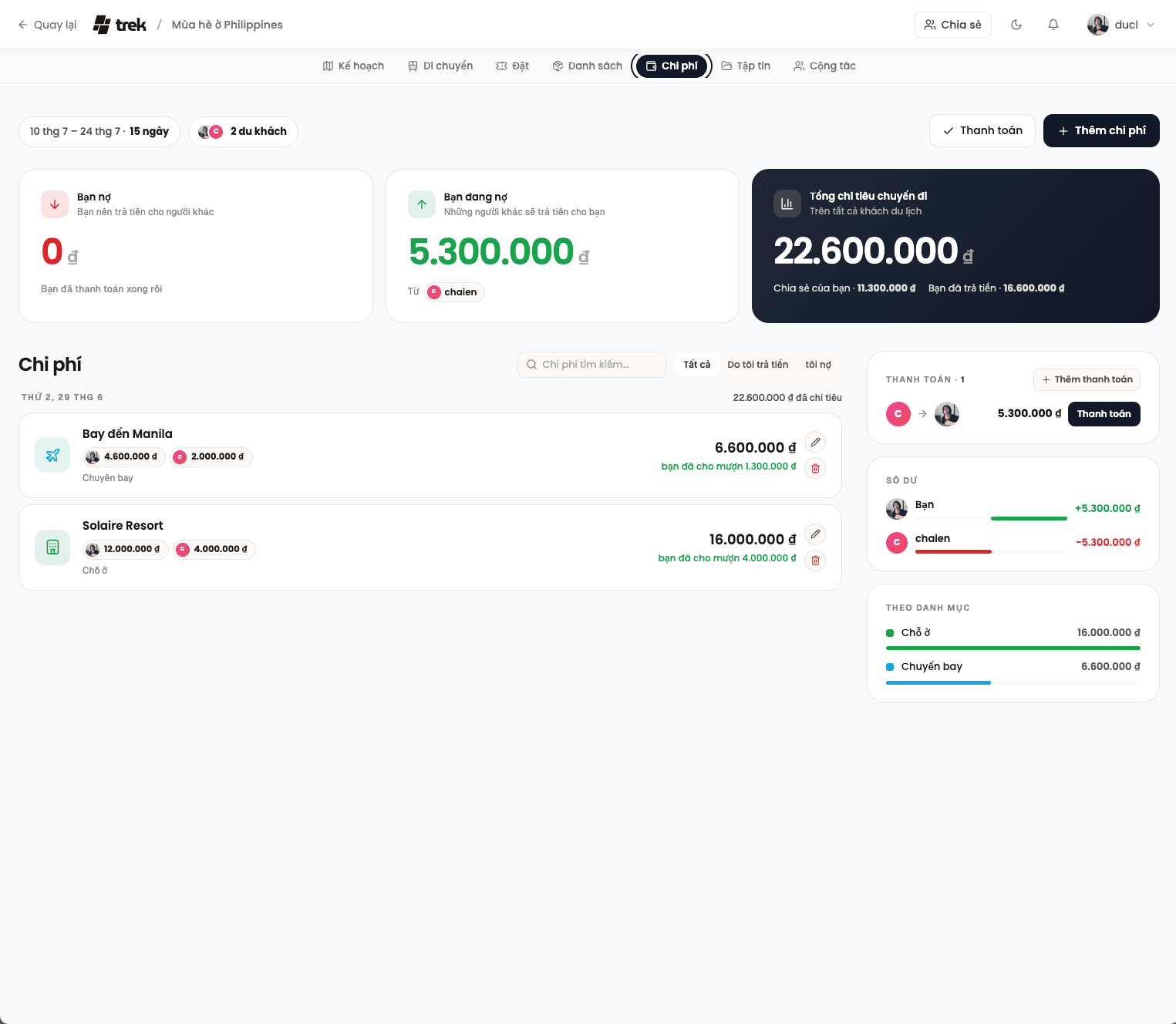Select the Chi phí tab
This screenshot has width=1176, height=1024.
tap(672, 66)
